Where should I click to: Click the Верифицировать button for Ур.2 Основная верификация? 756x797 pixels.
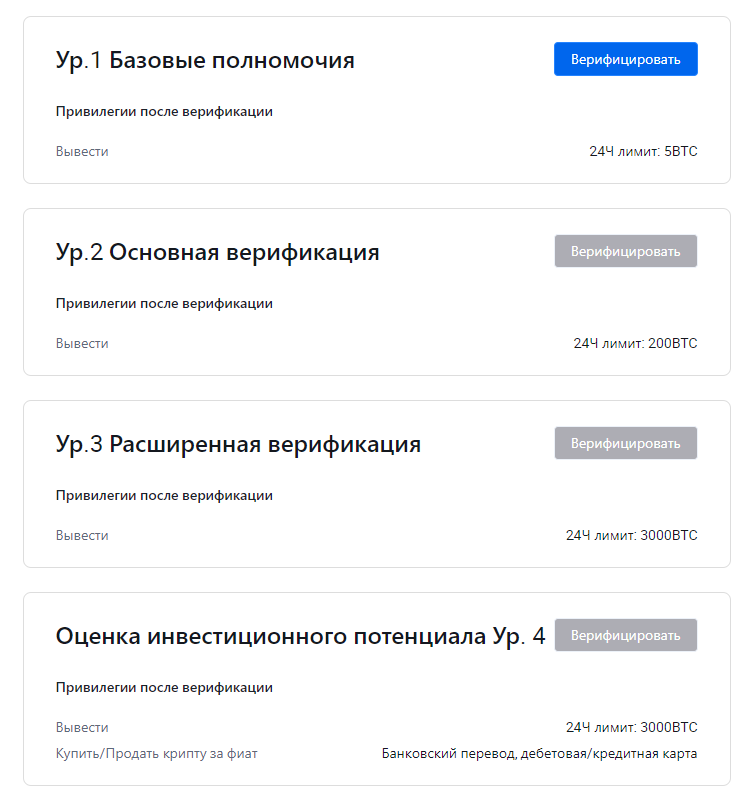click(625, 251)
